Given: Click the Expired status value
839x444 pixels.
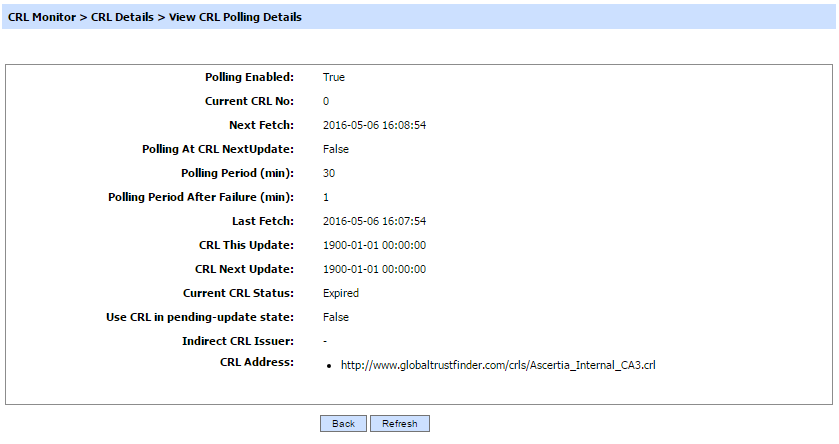Looking at the screenshot, I should (x=341, y=293).
